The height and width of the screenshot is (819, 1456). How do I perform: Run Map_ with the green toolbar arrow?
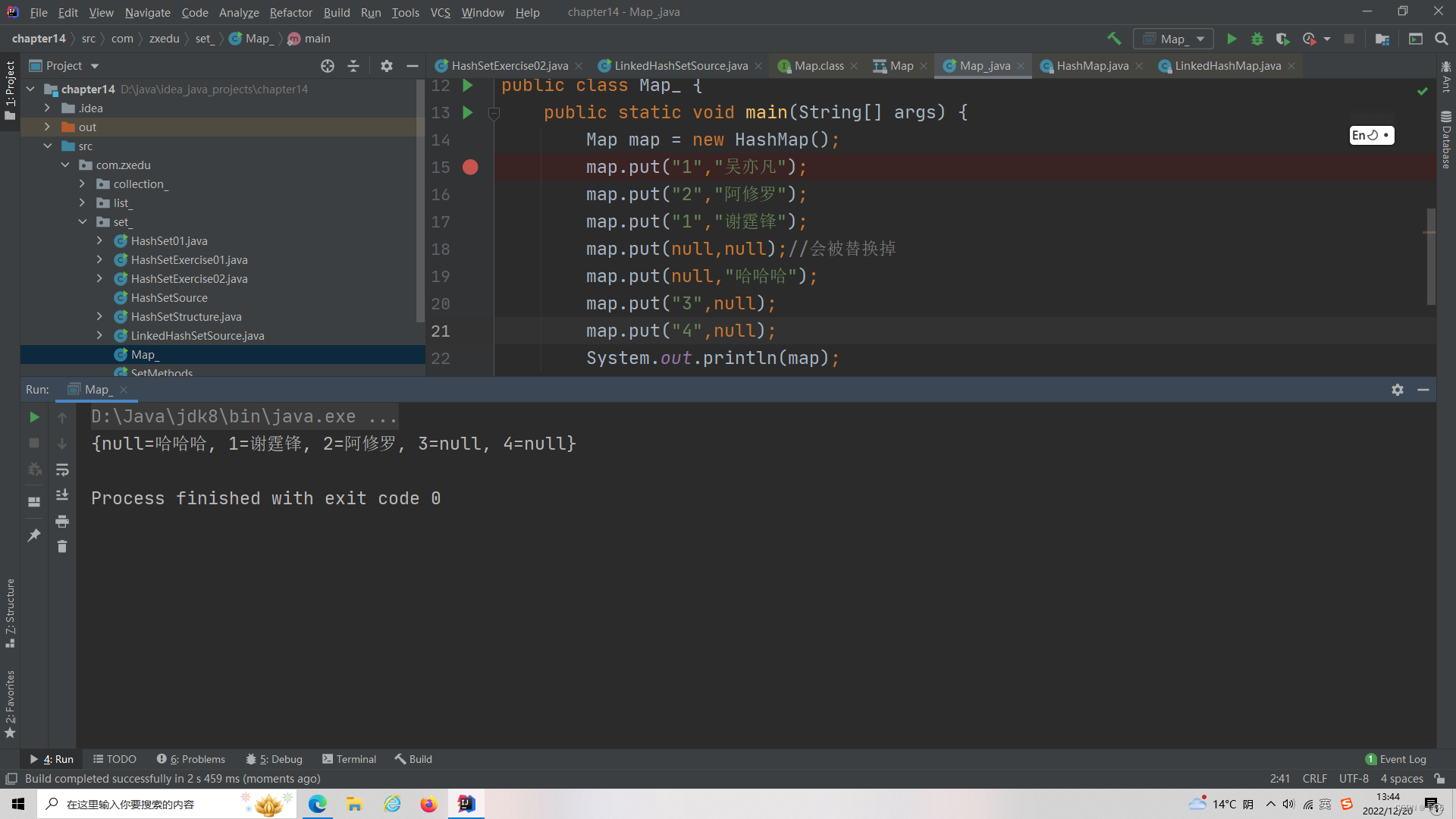pos(1232,39)
